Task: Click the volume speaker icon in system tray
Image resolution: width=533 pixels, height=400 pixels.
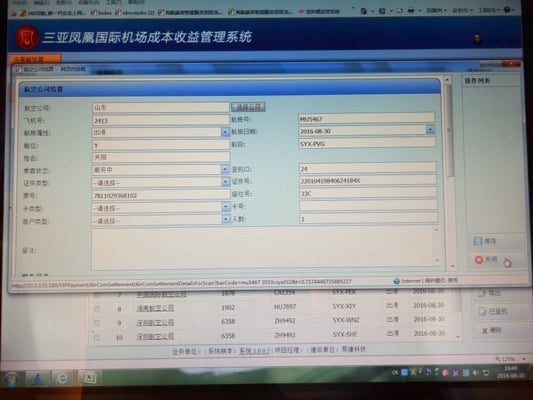Action: click(476, 373)
